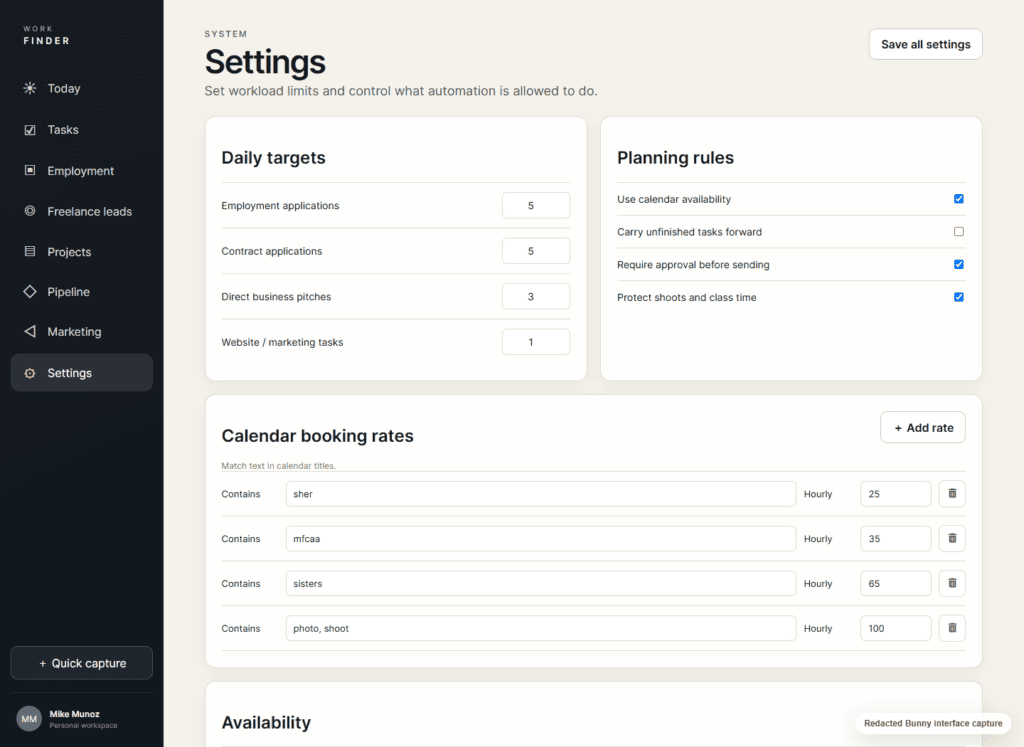Delete the 'sisters' booking rate

click(x=952, y=583)
